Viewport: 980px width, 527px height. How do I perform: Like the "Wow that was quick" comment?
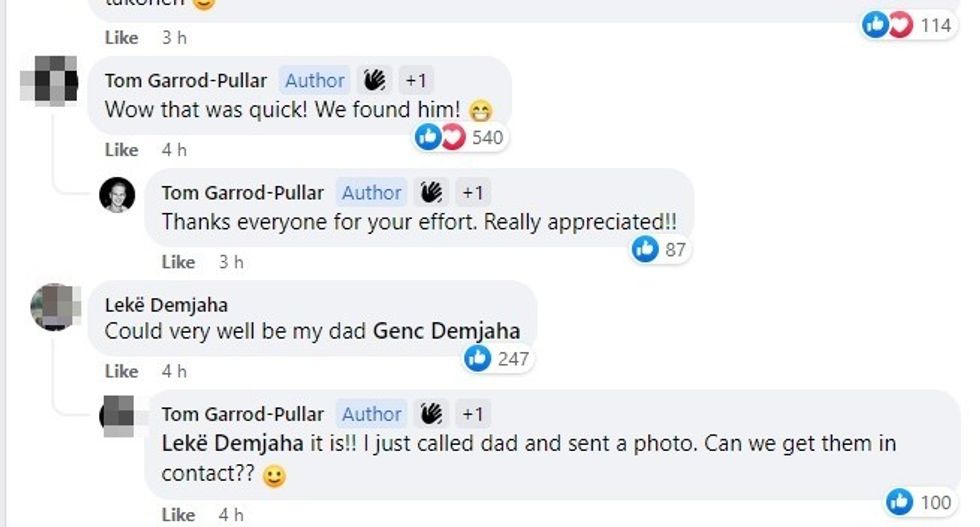121,150
